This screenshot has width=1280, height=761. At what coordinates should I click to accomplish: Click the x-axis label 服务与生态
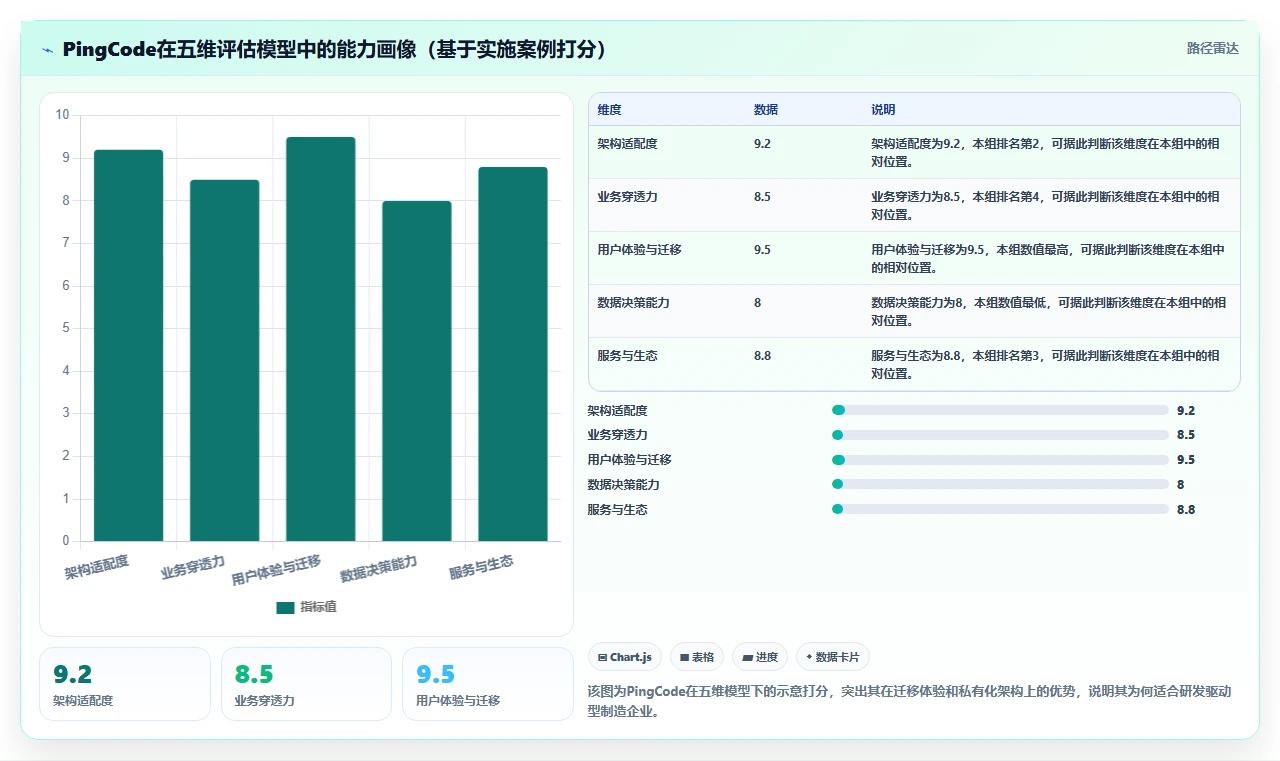coord(481,567)
